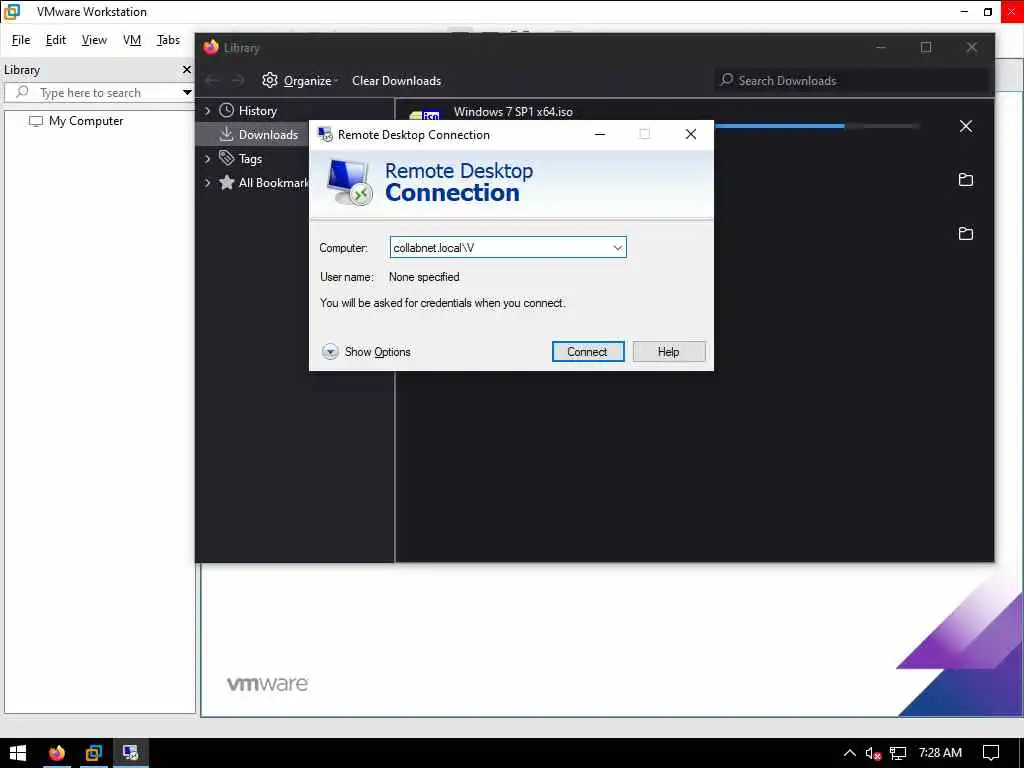
Task: Open the Windows Start menu
Action: tap(18, 753)
